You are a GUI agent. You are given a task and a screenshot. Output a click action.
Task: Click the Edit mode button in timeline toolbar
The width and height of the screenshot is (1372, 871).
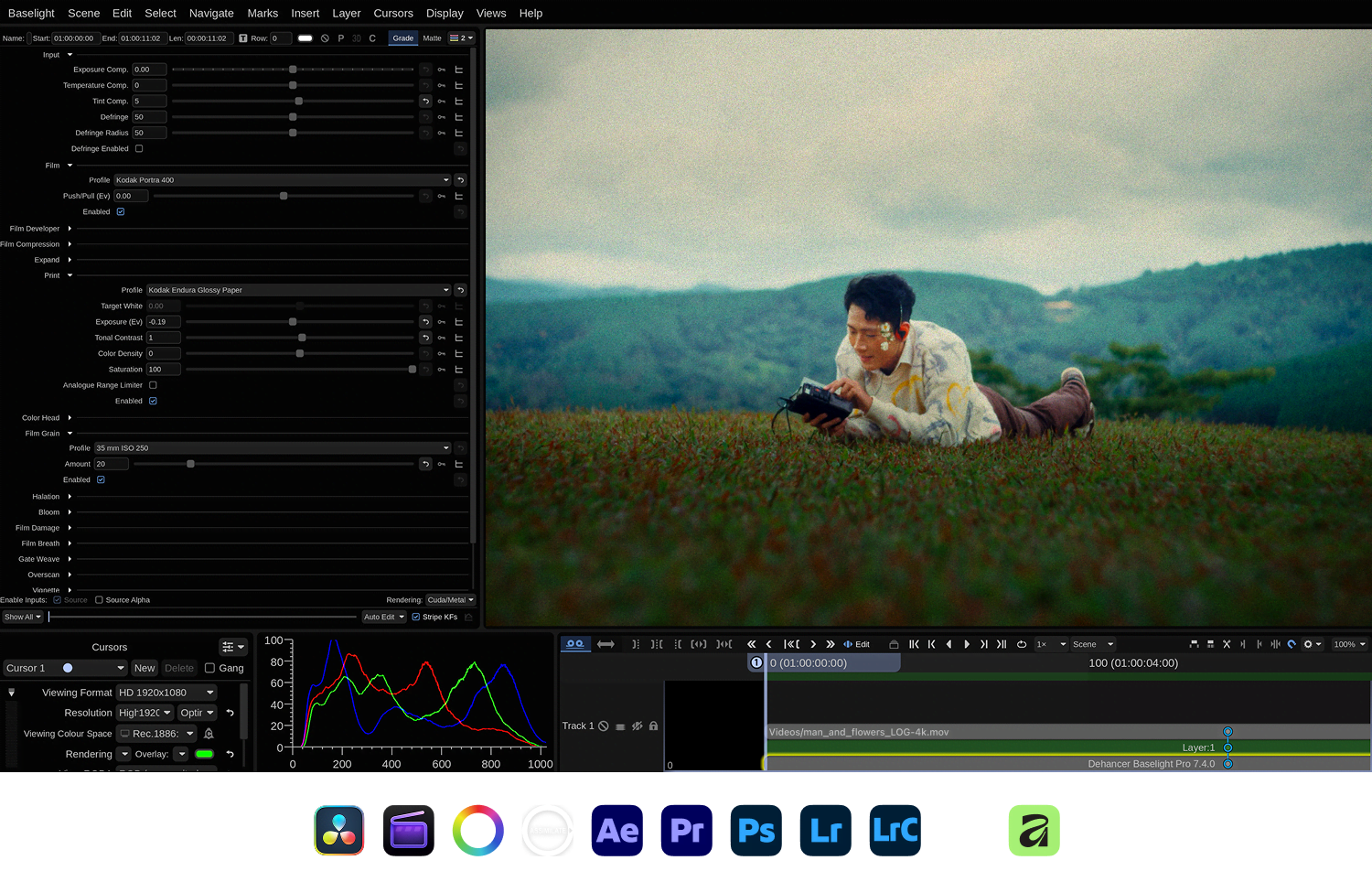pos(857,644)
